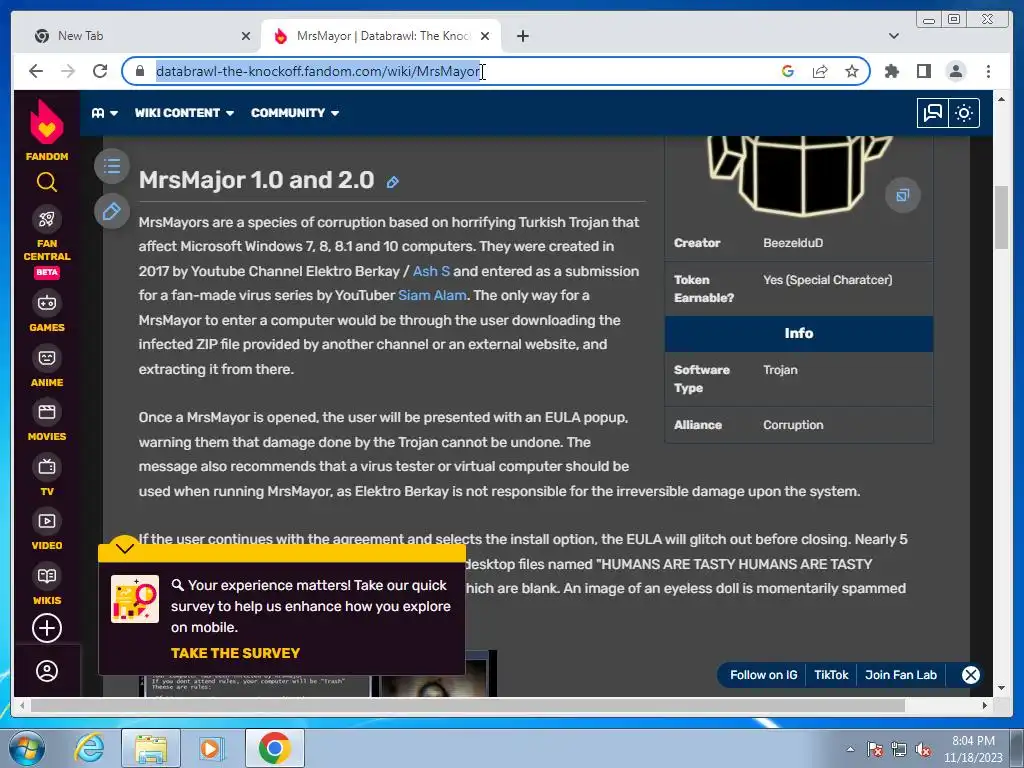The image size is (1024, 768).
Task: View site info via the padlock icon
Action: point(140,71)
